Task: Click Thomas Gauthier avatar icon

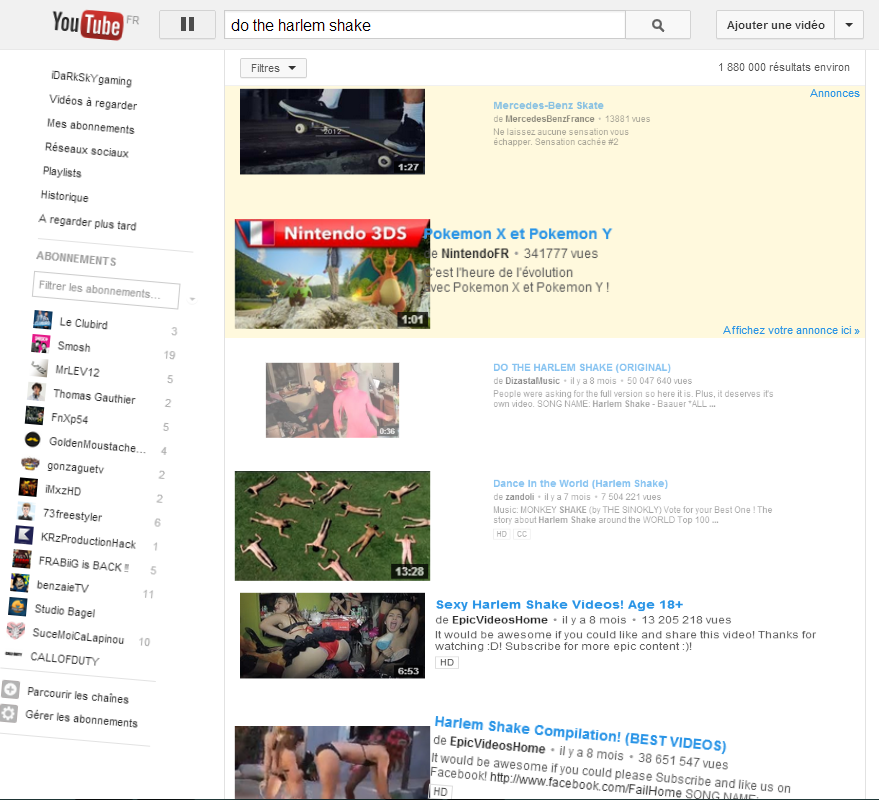Action: 36,391
